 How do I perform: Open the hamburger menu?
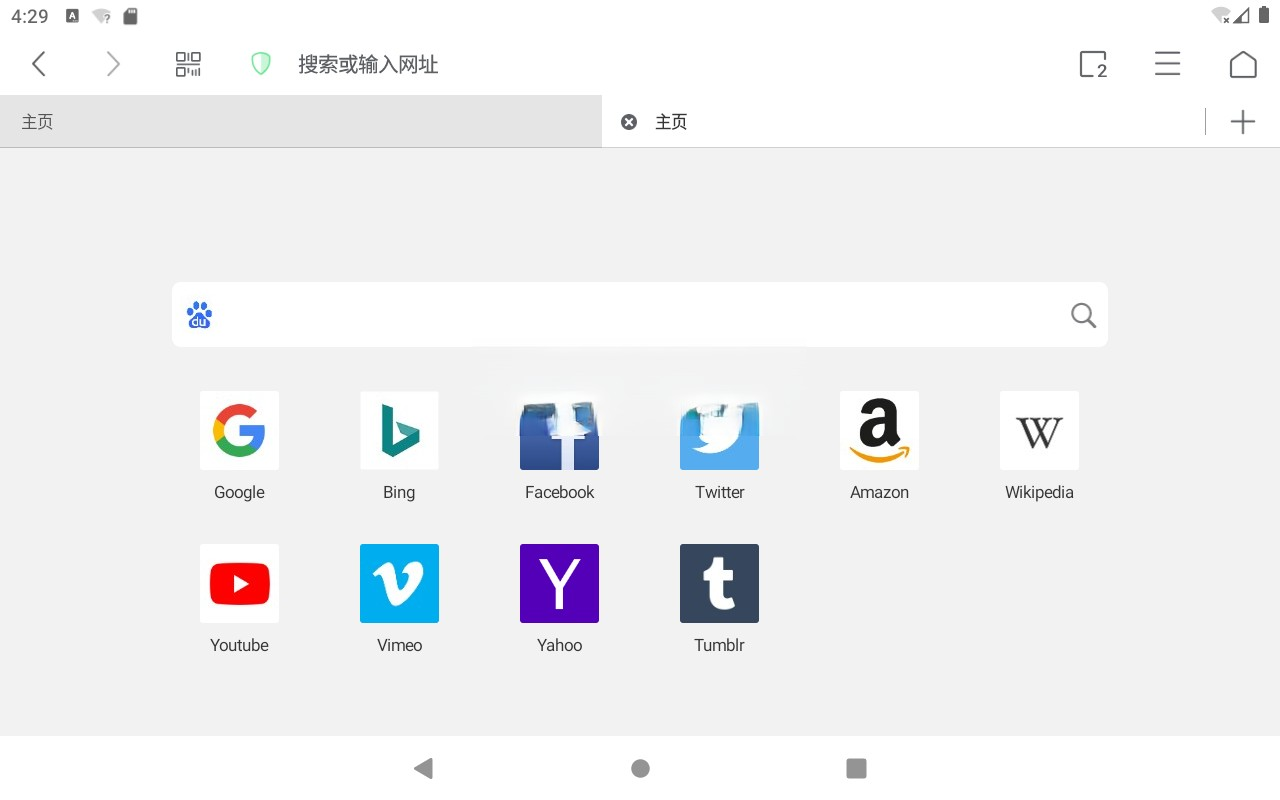point(1167,64)
